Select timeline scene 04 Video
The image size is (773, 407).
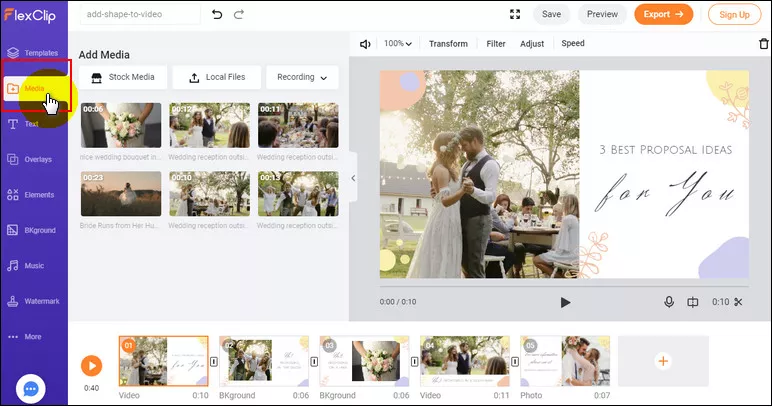tap(465, 361)
